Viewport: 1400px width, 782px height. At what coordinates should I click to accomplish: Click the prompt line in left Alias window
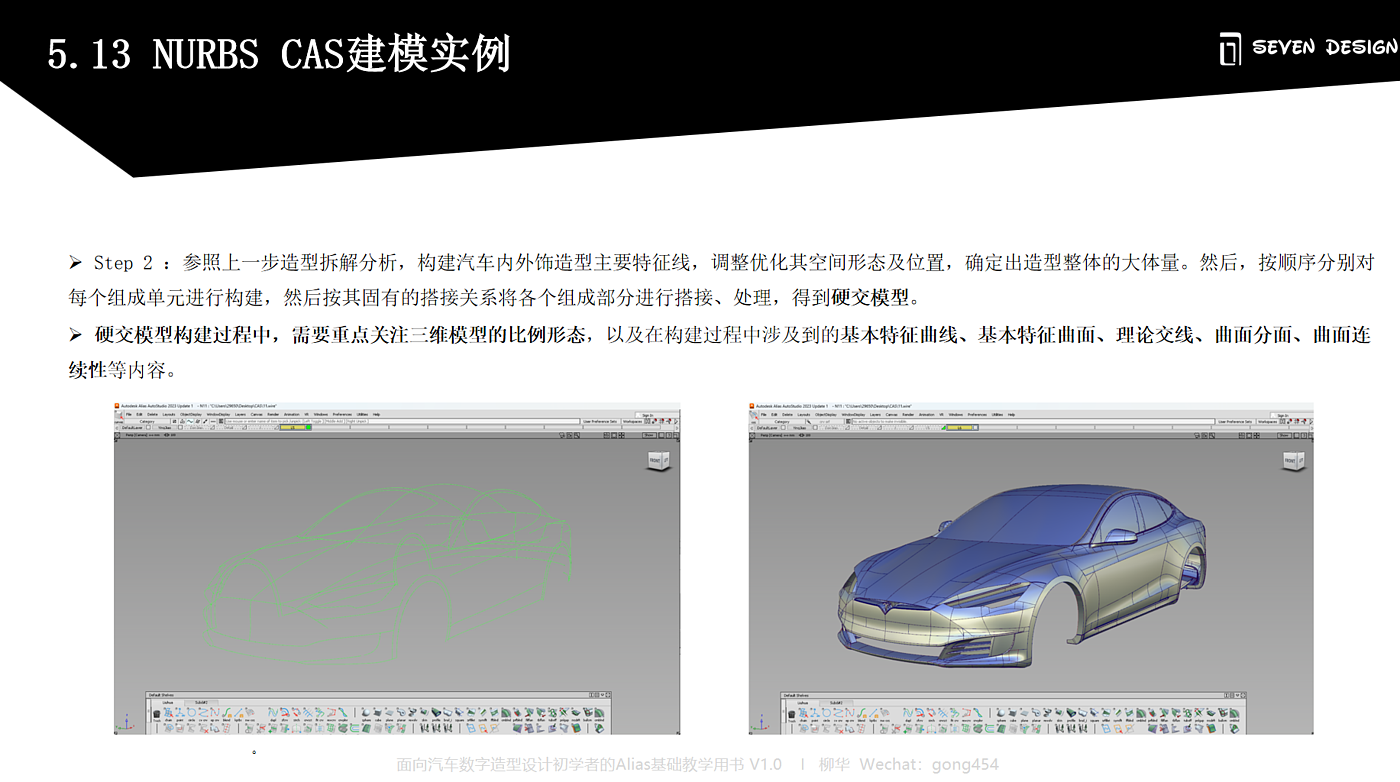400,422
